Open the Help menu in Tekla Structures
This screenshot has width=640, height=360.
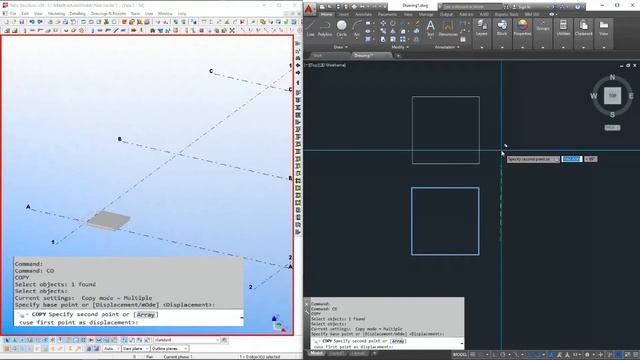tap(182, 13)
